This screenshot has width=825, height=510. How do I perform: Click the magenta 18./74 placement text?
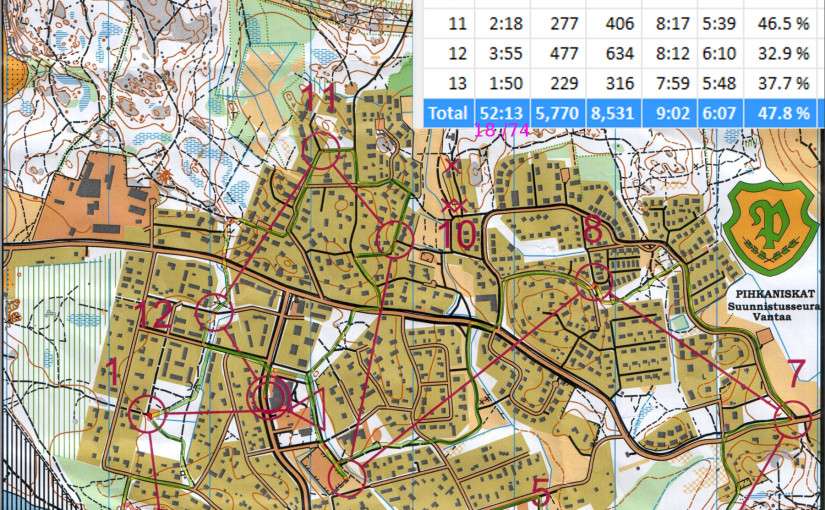501,130
